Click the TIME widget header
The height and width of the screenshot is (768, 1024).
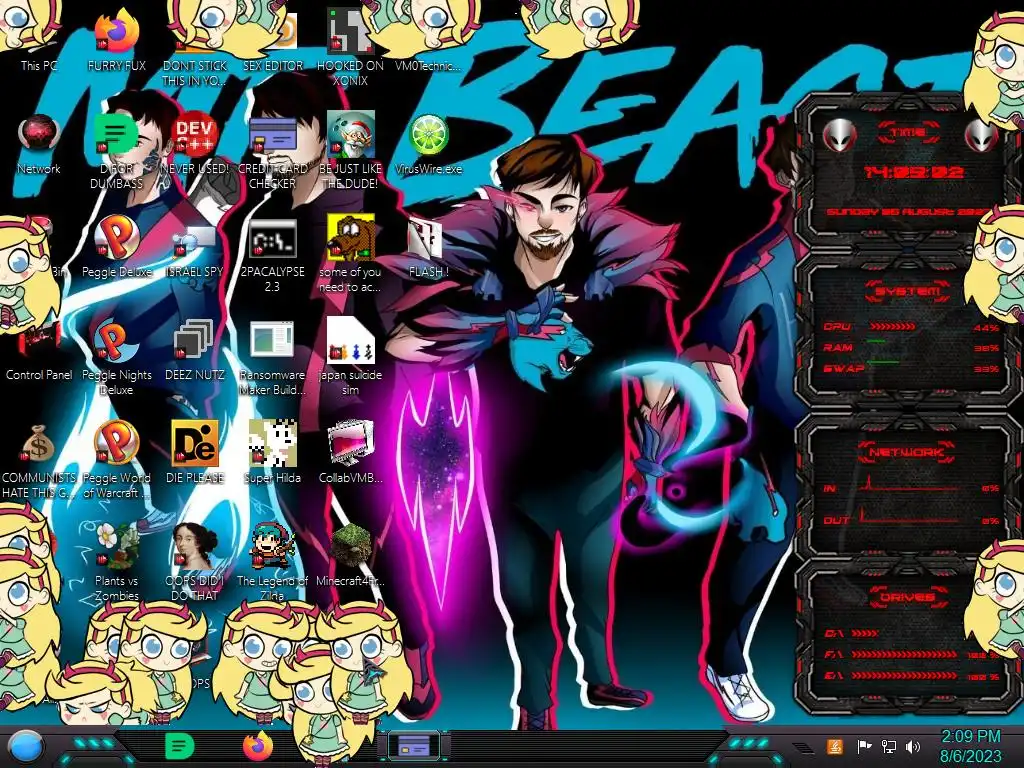907,133
